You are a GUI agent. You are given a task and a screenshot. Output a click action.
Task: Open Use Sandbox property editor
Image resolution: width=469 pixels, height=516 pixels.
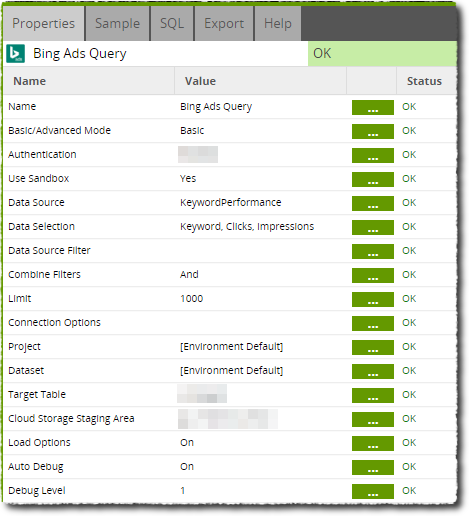click(373, 179)
